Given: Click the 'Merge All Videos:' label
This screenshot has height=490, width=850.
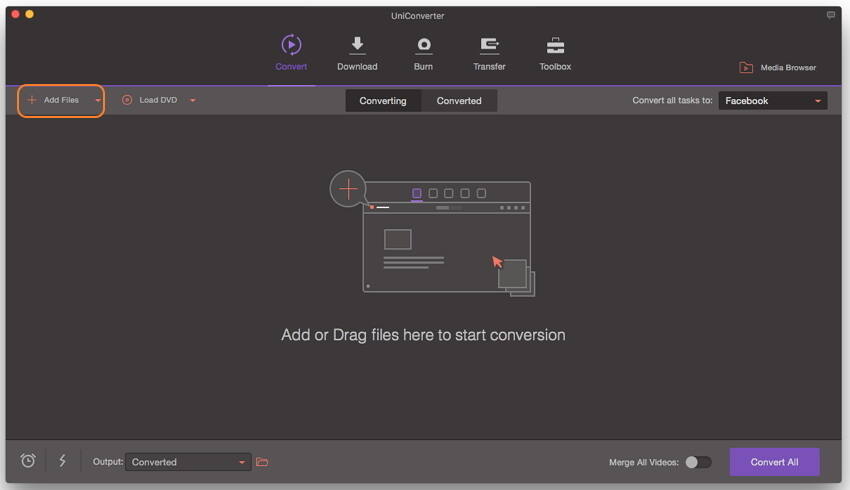Looking at the screenshot, I should pos(643,462).
